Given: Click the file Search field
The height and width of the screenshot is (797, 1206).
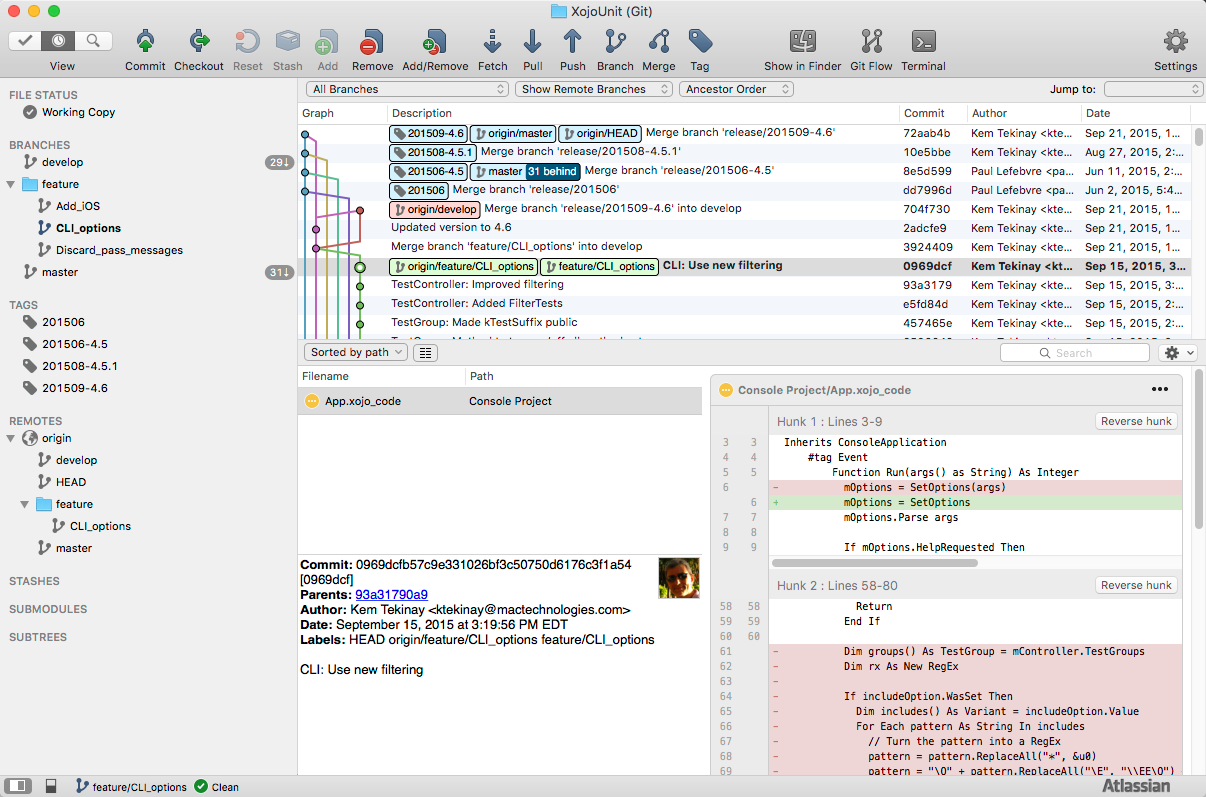Looking at the screenshot, I should point(1075,353).
